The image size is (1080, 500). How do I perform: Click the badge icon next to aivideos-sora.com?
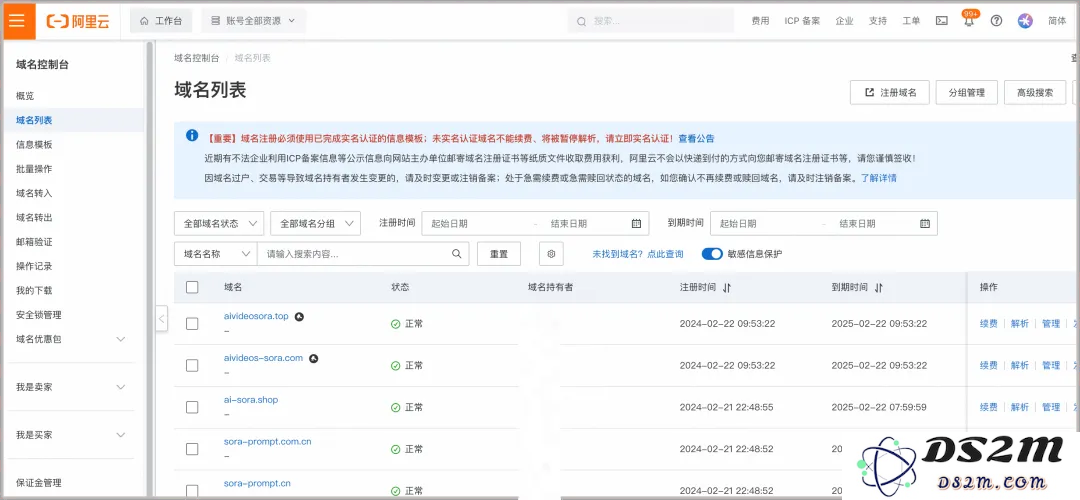pyautogui.click(x=313, y=358)
